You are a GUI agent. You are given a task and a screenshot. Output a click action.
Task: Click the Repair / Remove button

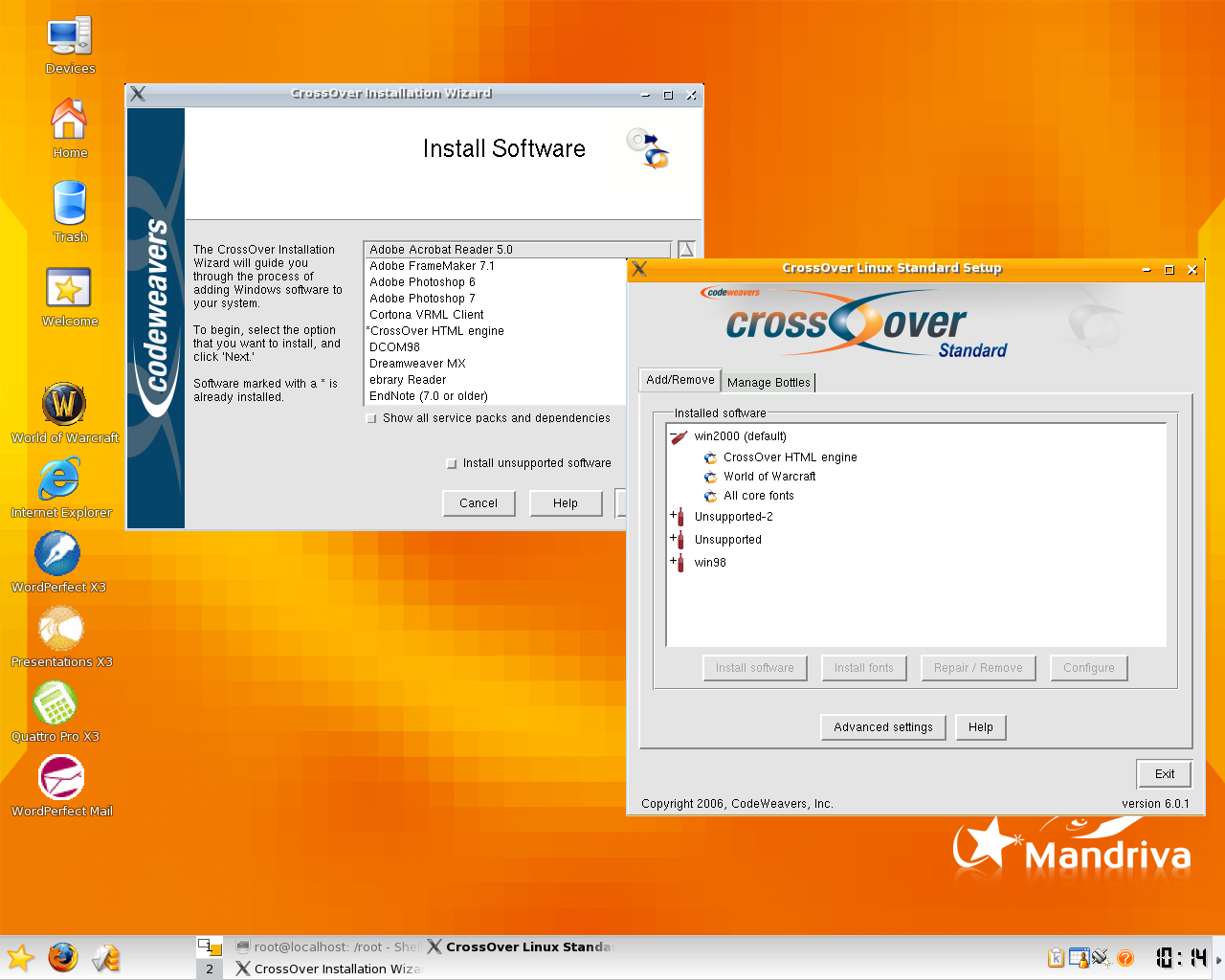978,668
